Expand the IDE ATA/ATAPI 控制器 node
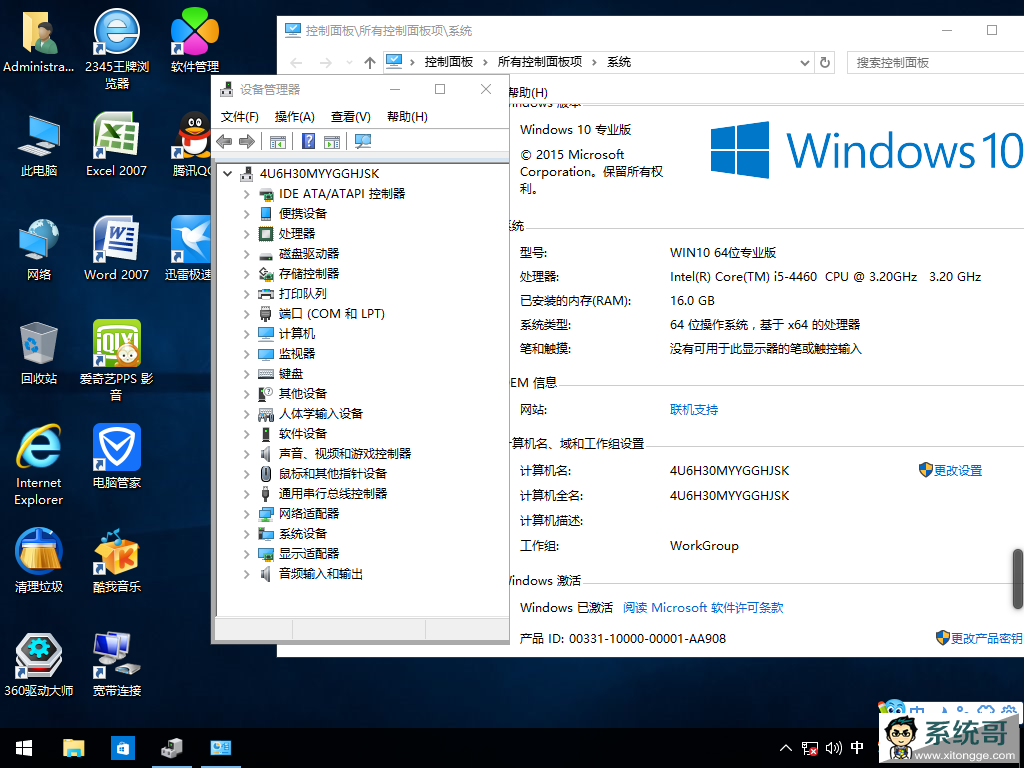 [x=246, y=194]
